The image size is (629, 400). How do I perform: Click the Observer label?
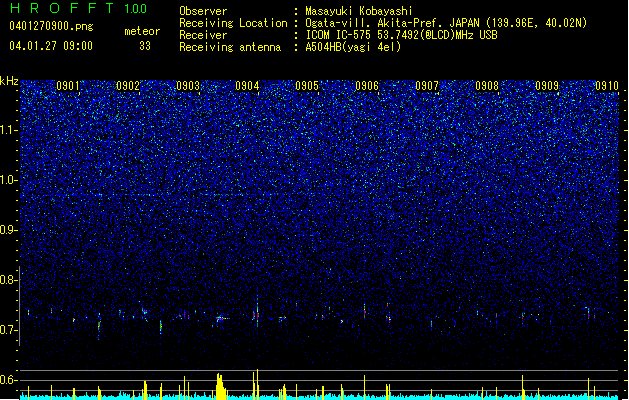pyautogui.click(x=203, y=11)
